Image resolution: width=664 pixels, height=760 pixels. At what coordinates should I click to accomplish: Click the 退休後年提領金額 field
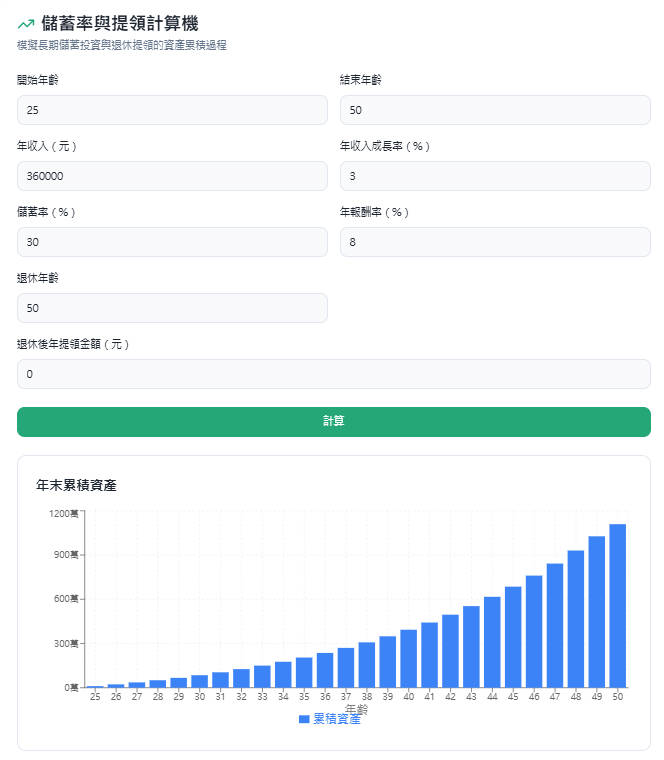(333, 374)
